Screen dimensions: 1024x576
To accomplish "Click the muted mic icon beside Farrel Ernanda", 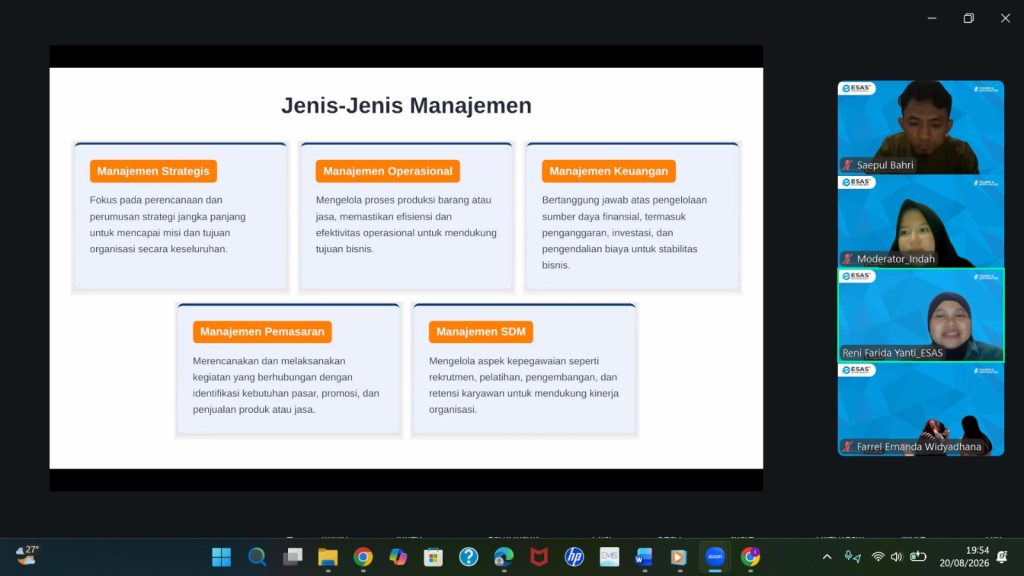I will [848, 447].
